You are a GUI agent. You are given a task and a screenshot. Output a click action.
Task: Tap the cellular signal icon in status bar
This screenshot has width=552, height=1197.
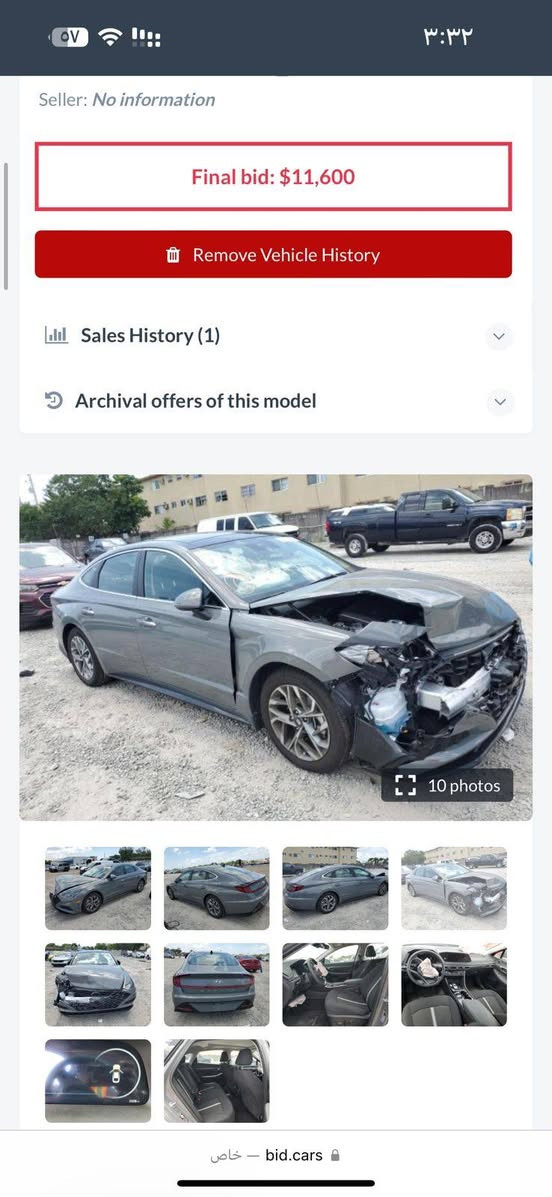[146, 37]
